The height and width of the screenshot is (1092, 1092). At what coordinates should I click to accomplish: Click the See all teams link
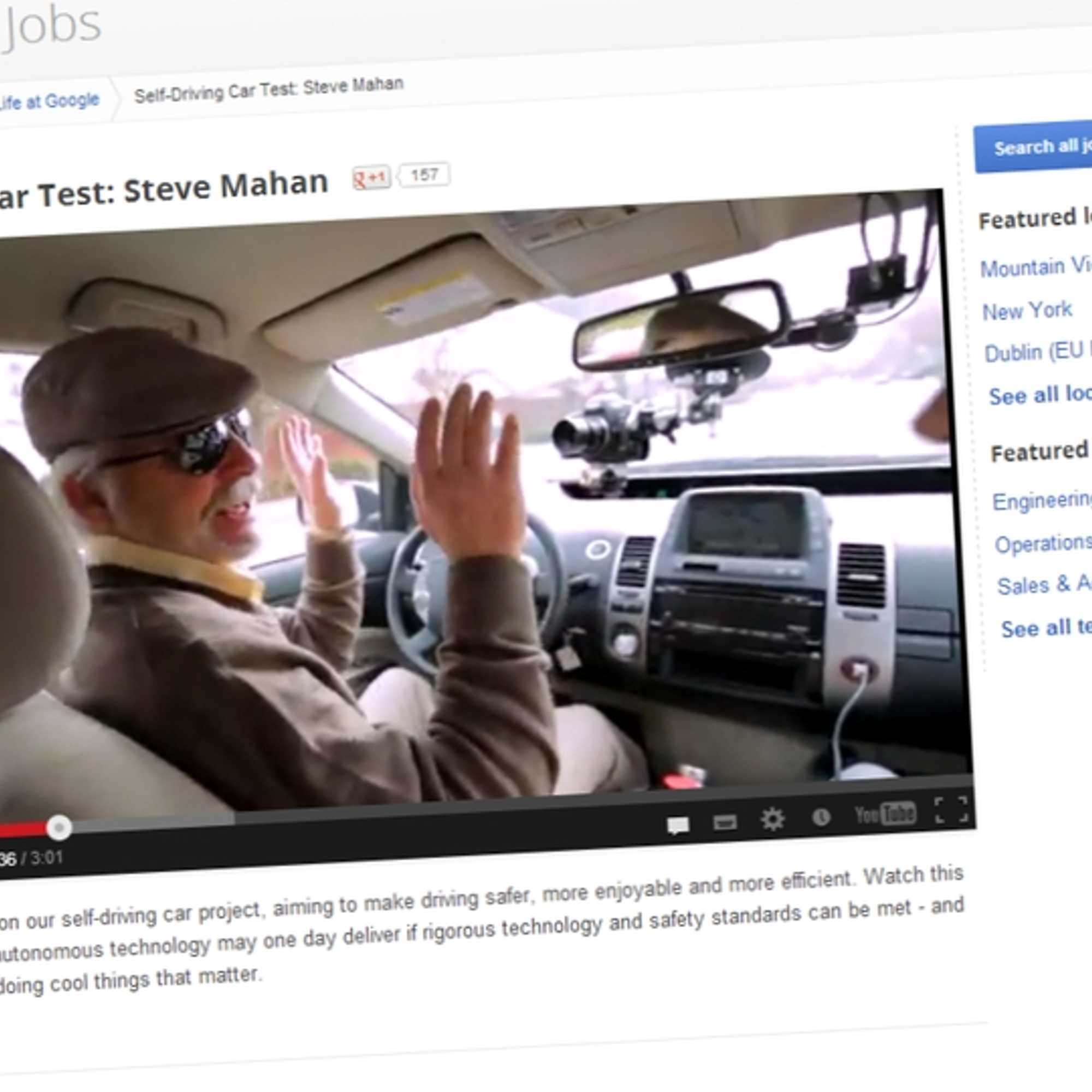click(1046, 627)
